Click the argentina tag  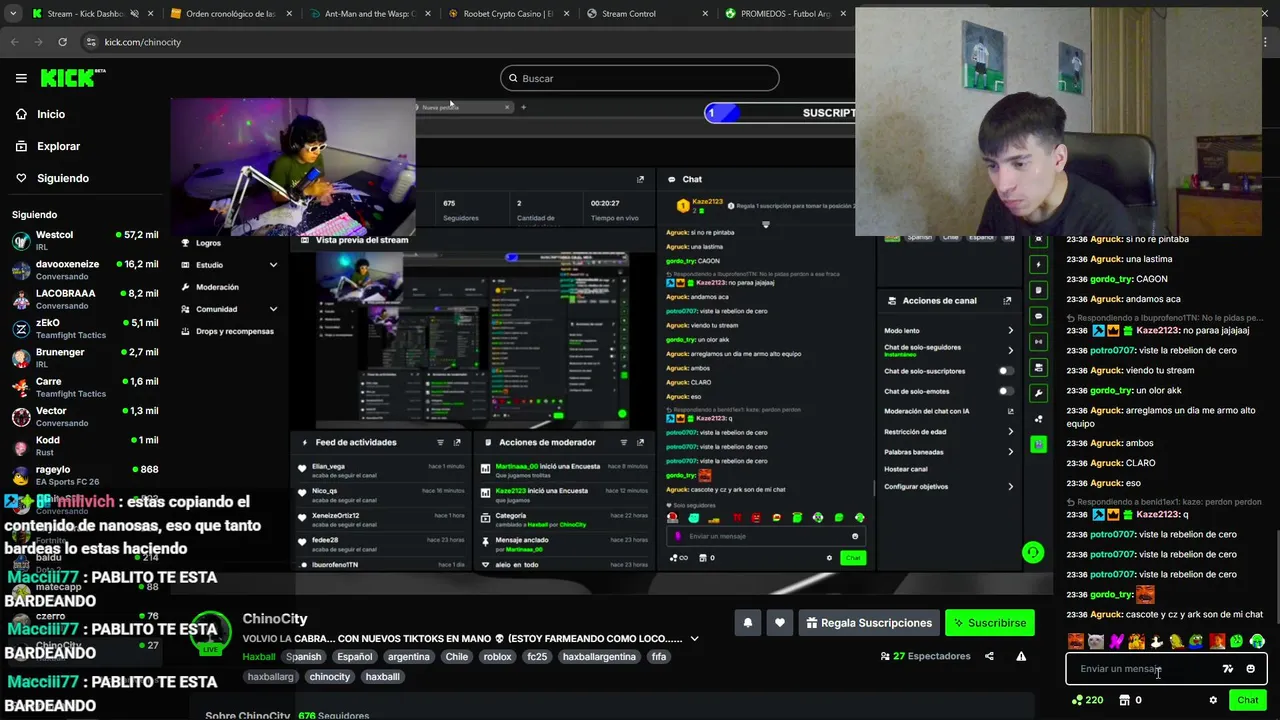coord(409,657)
